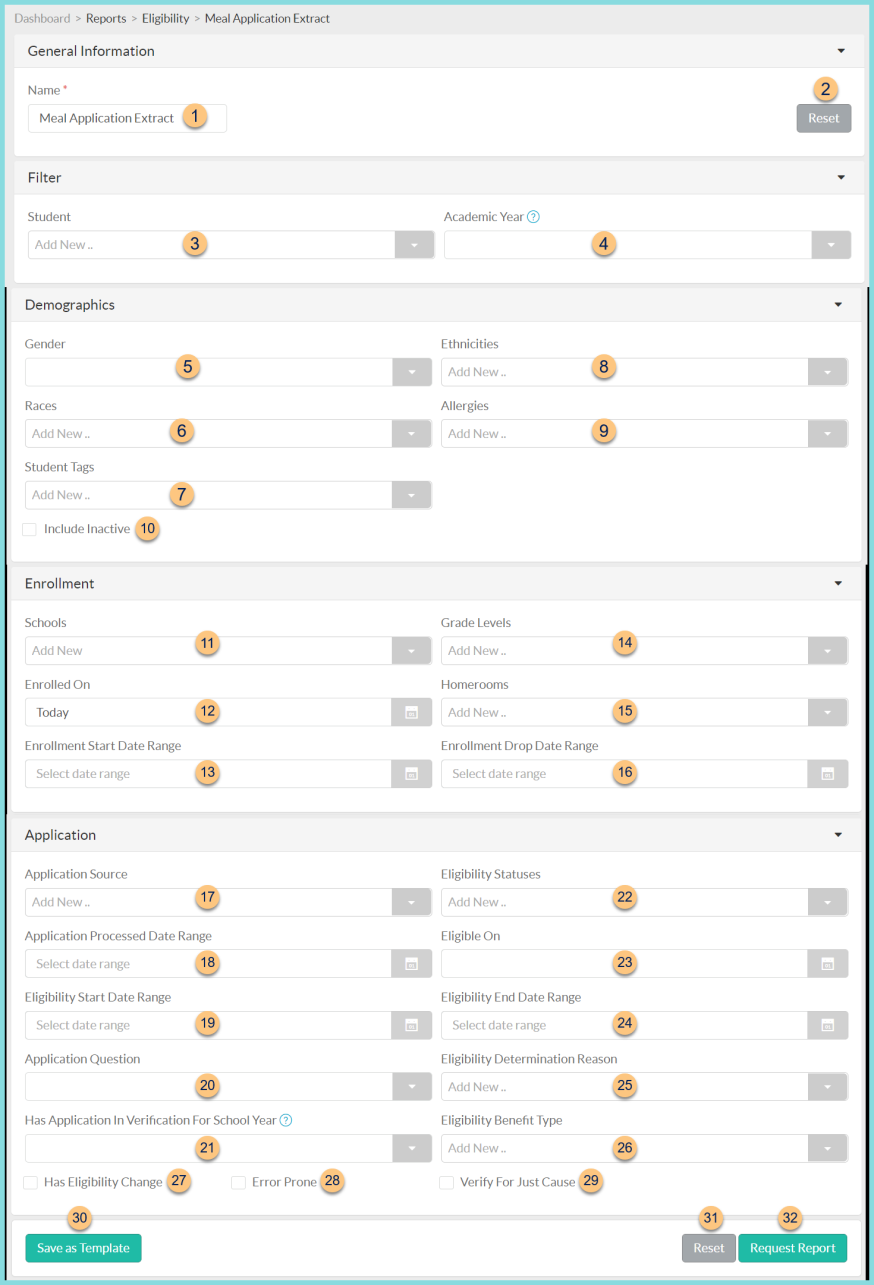Open the Enrollment Drop Date Range calendar
Viewport: 874px width, 1285px height.
[829, 773]
